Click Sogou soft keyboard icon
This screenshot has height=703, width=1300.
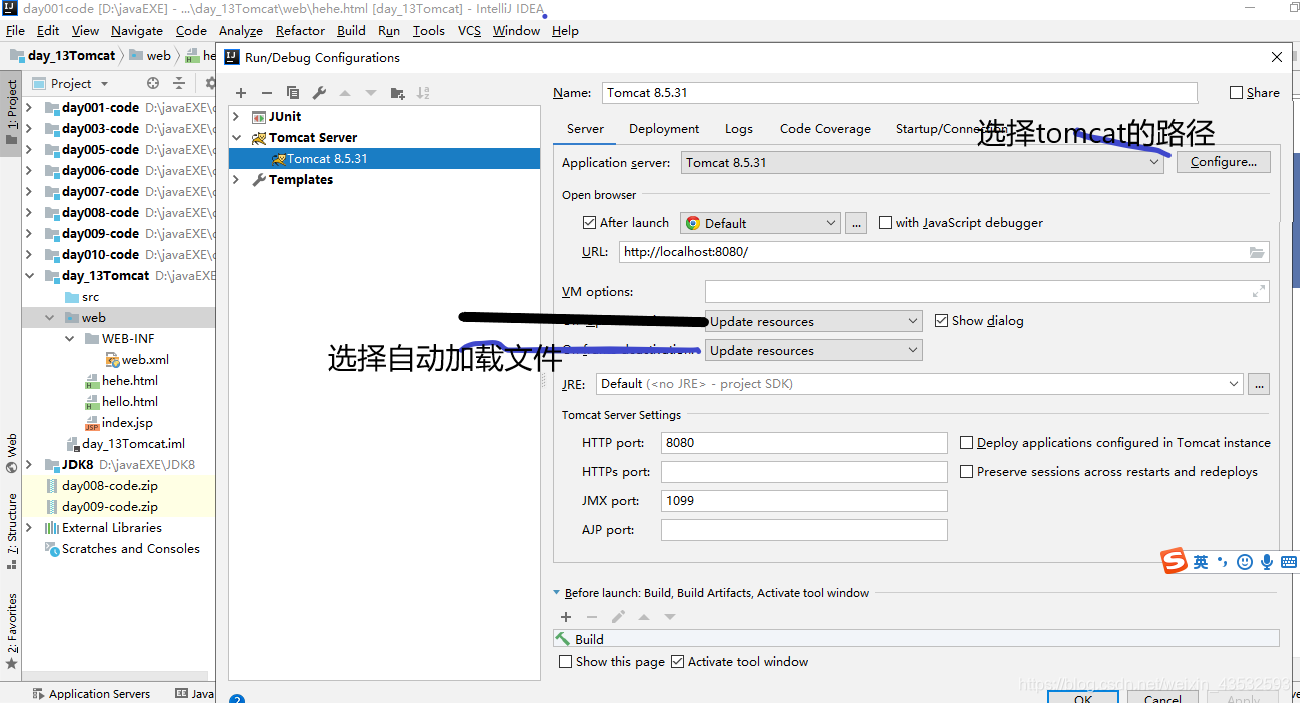[x=1289, y=562]
